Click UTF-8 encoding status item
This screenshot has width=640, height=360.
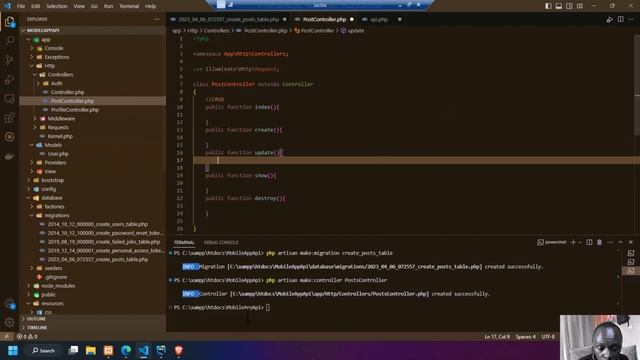click(548, 337)
